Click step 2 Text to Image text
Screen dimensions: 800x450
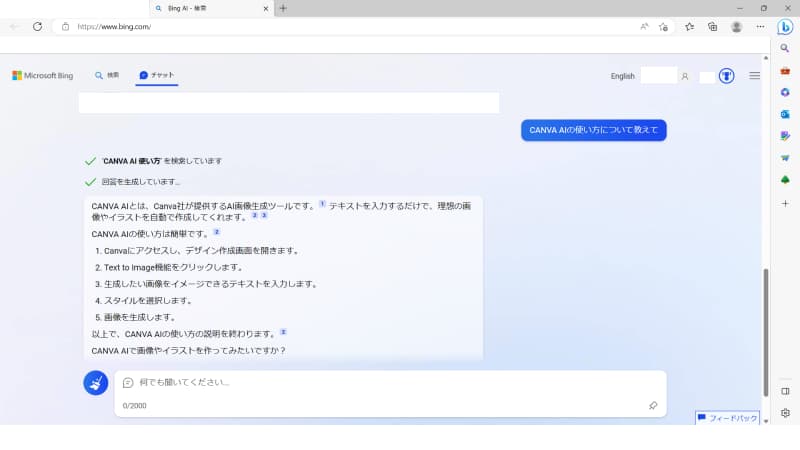tap(175, 267)
